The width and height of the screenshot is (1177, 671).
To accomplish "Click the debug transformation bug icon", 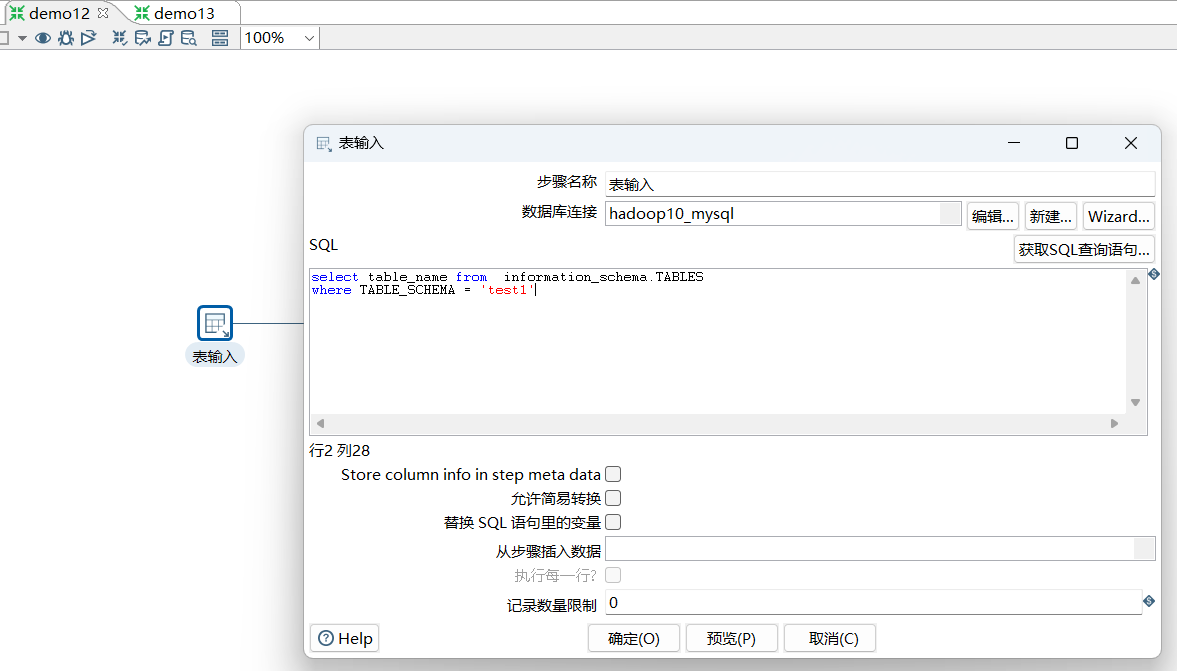I will tap(66, 38).
